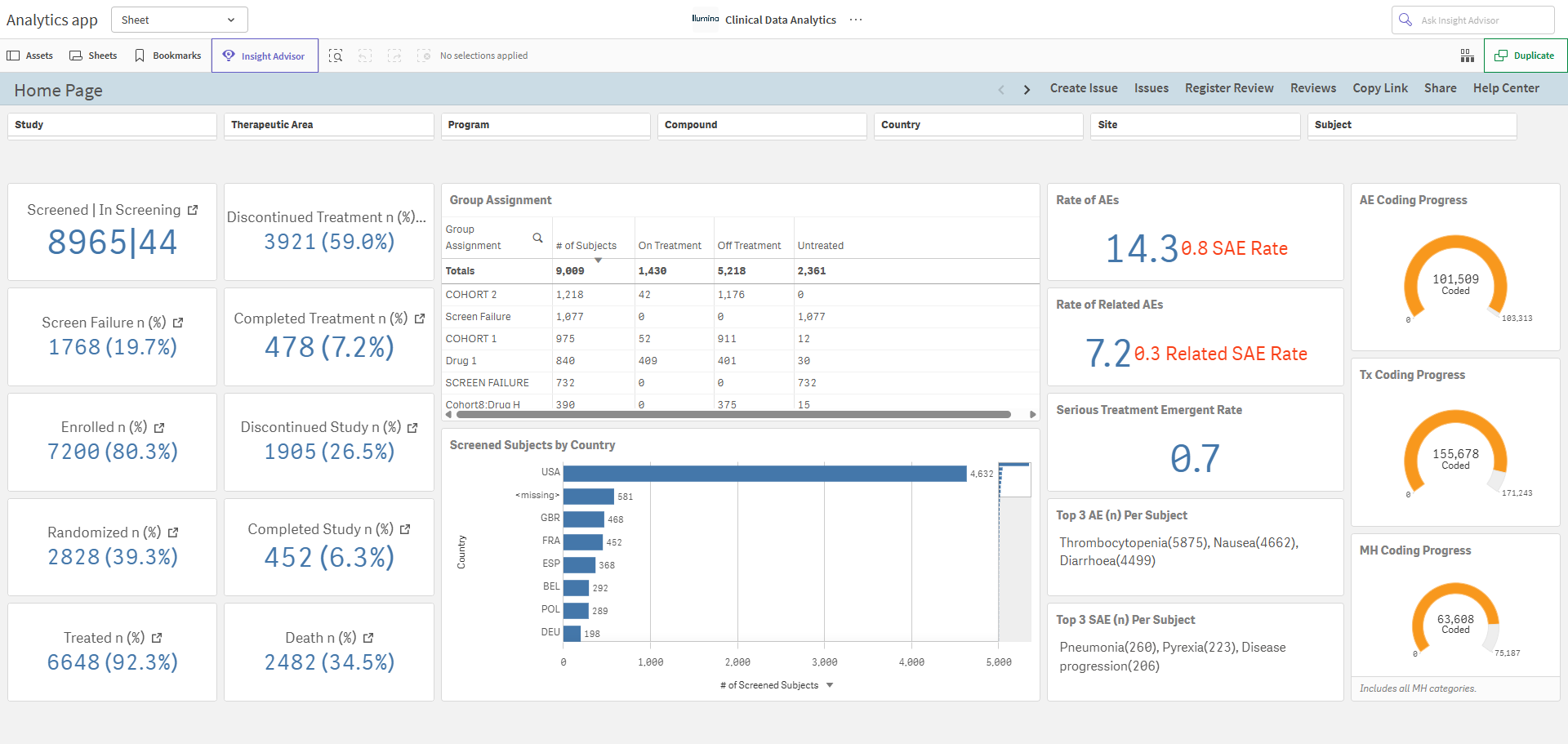Select the USA bar in the chart
This screenshot has height=744, width=1568.
(x=764, y=474)
